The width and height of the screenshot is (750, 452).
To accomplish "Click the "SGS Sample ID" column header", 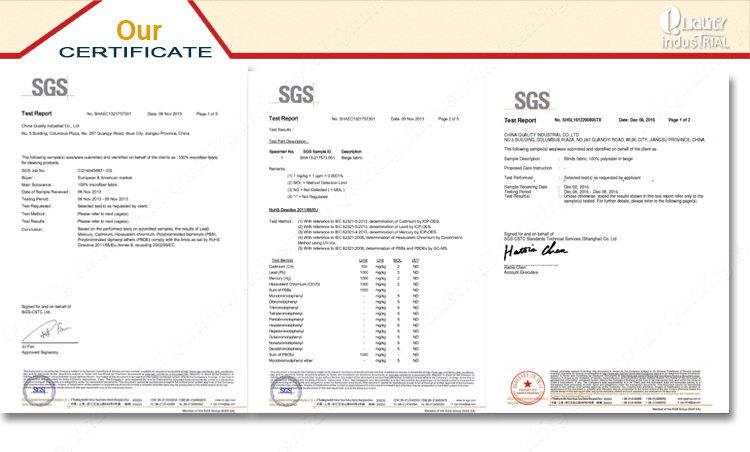I will click(x=317, y=151).
